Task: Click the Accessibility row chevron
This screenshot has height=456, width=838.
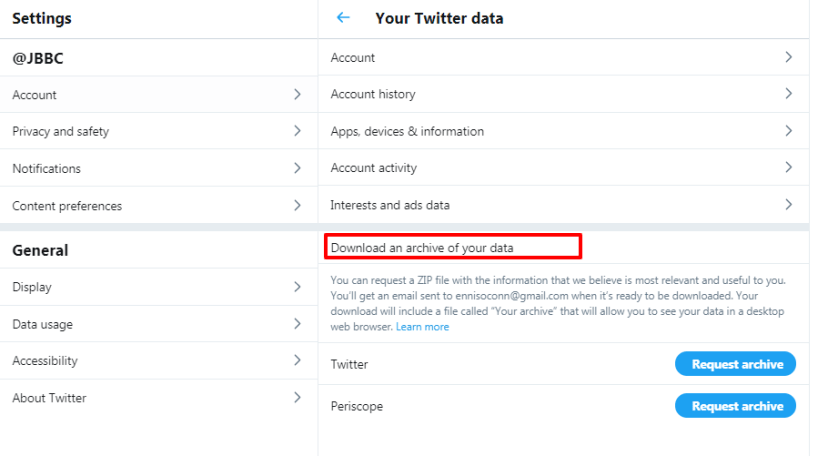Action: pos(297,361)
